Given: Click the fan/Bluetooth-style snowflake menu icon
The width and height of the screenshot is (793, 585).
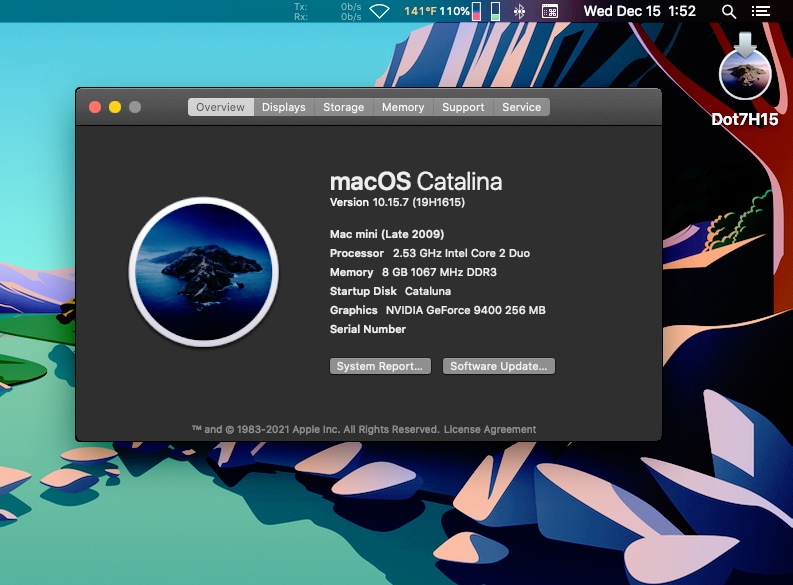Looking at the screenshot, I should click(519, 11).
